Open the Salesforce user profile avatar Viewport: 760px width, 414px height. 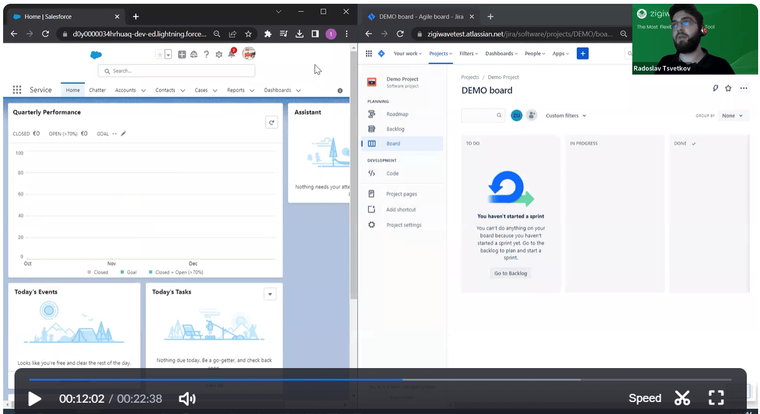pyautogui.click(x=249, y=54)
